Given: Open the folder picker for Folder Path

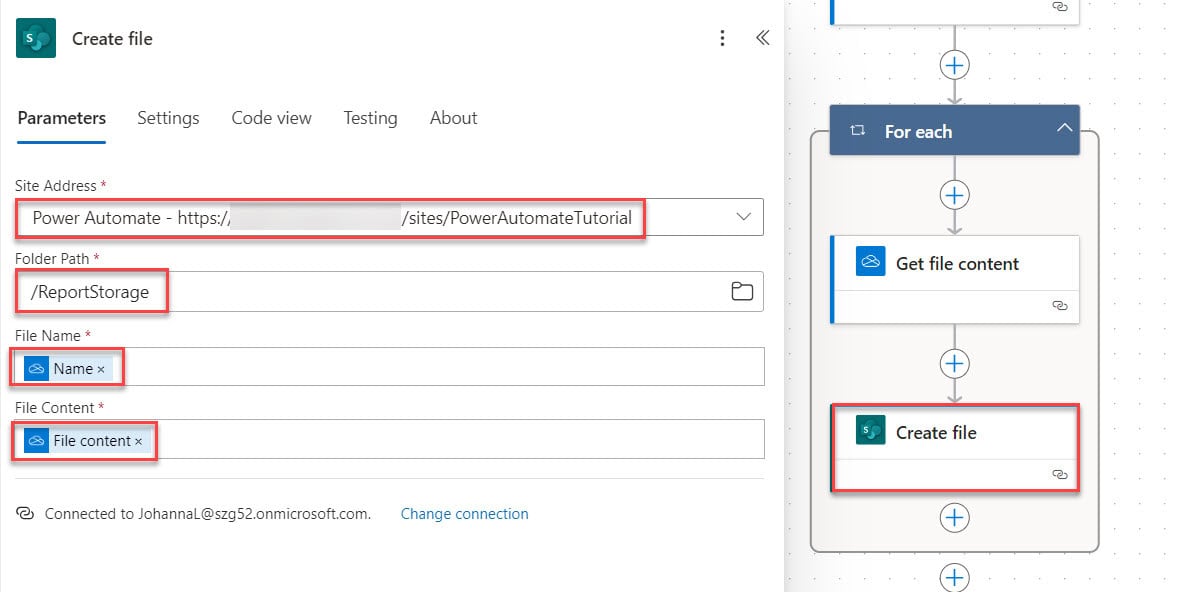Looking at the screenshot, I should (742, 291).
